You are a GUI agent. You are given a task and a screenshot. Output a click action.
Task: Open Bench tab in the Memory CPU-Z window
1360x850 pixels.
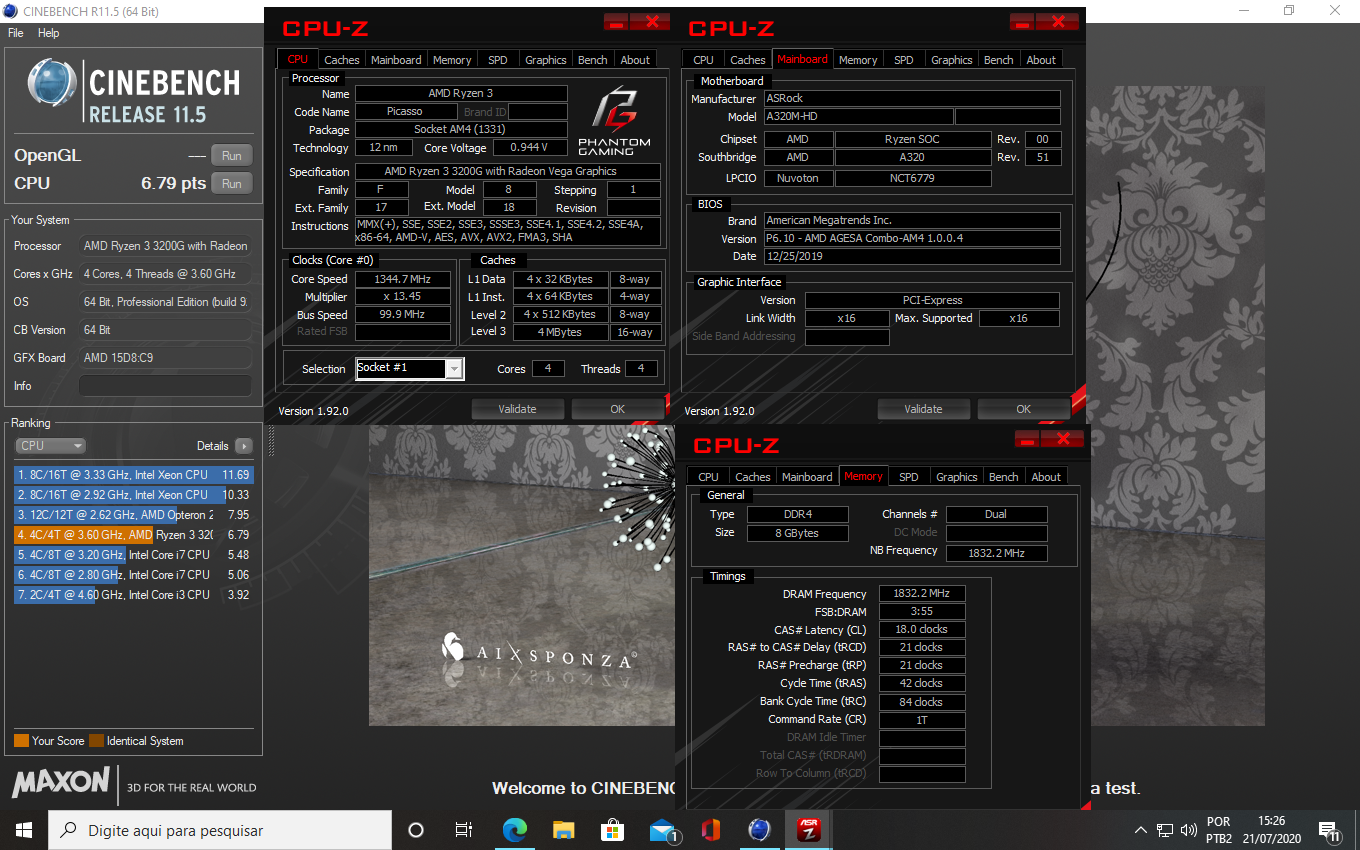tap(1004, 477)
